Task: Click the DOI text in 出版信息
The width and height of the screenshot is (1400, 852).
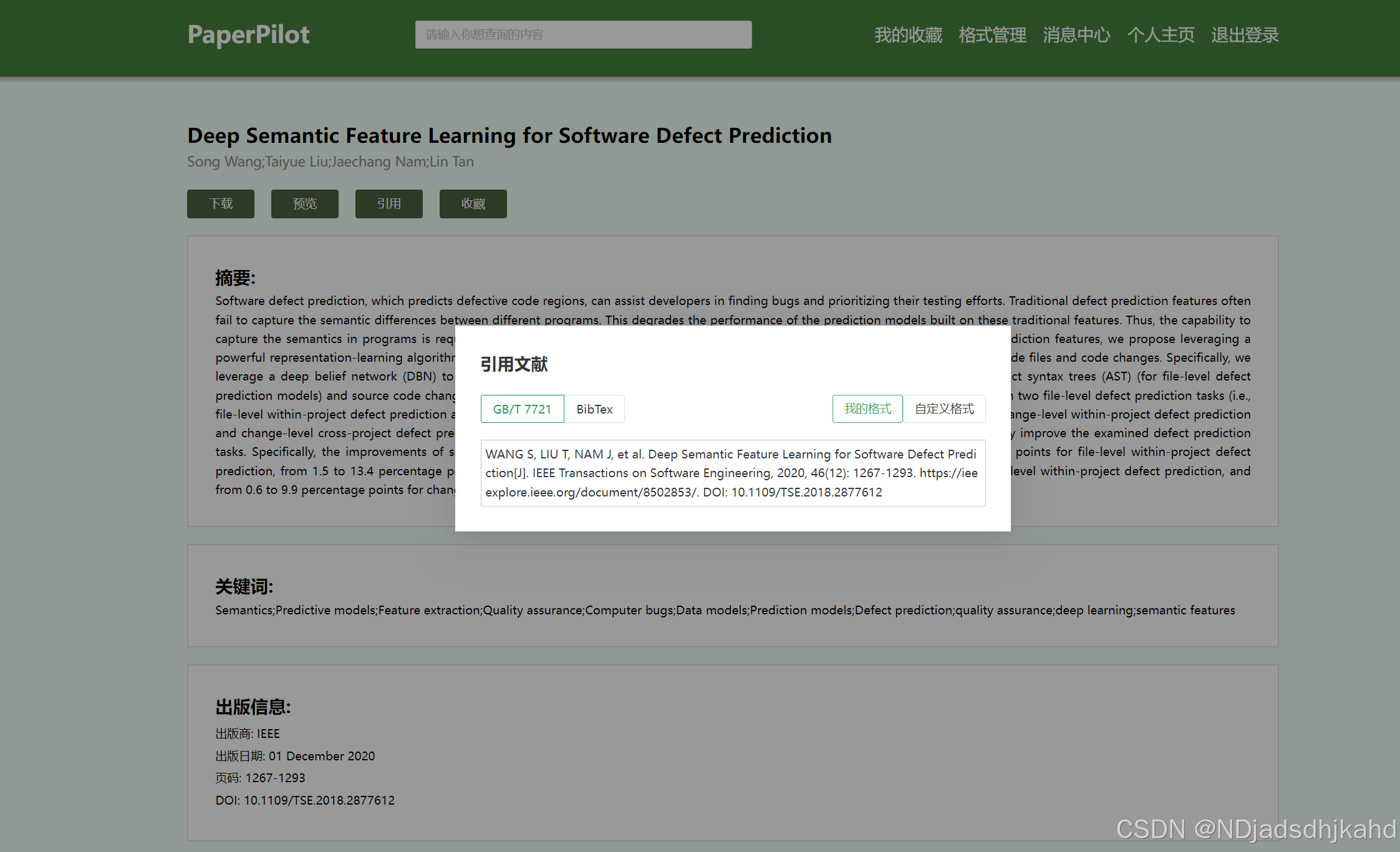Action: pyautogui.click(x=304, y=800)
